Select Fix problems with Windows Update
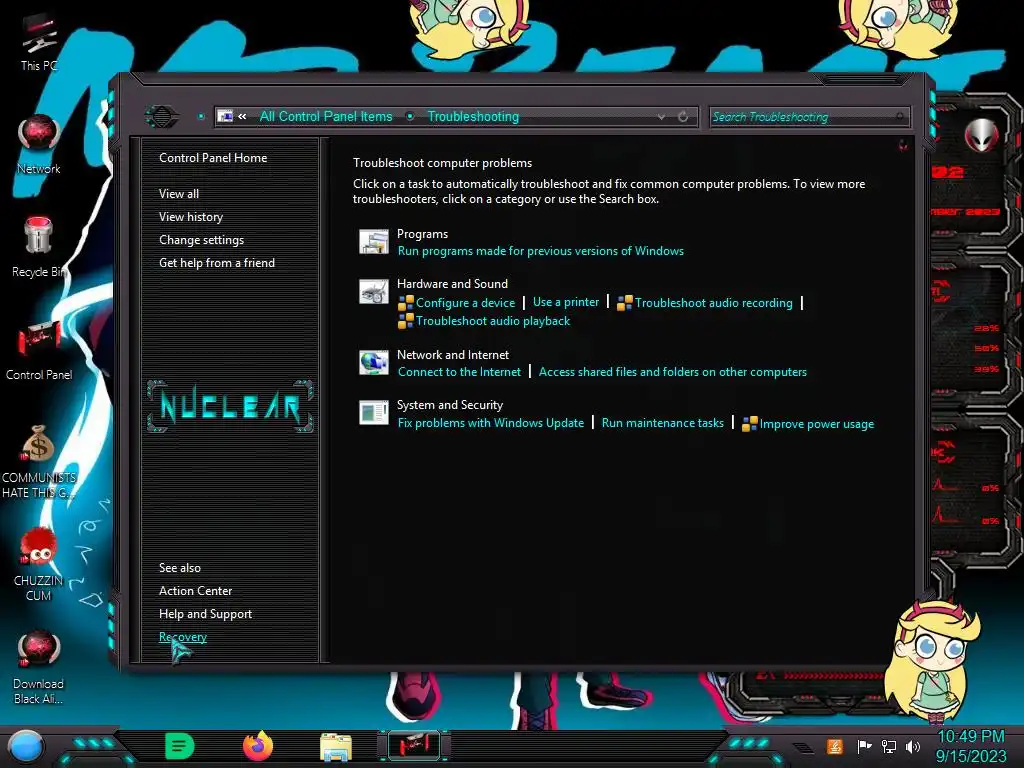This screenshot has height=768, width=1024. pyautogui.click(x=490, y=423)
